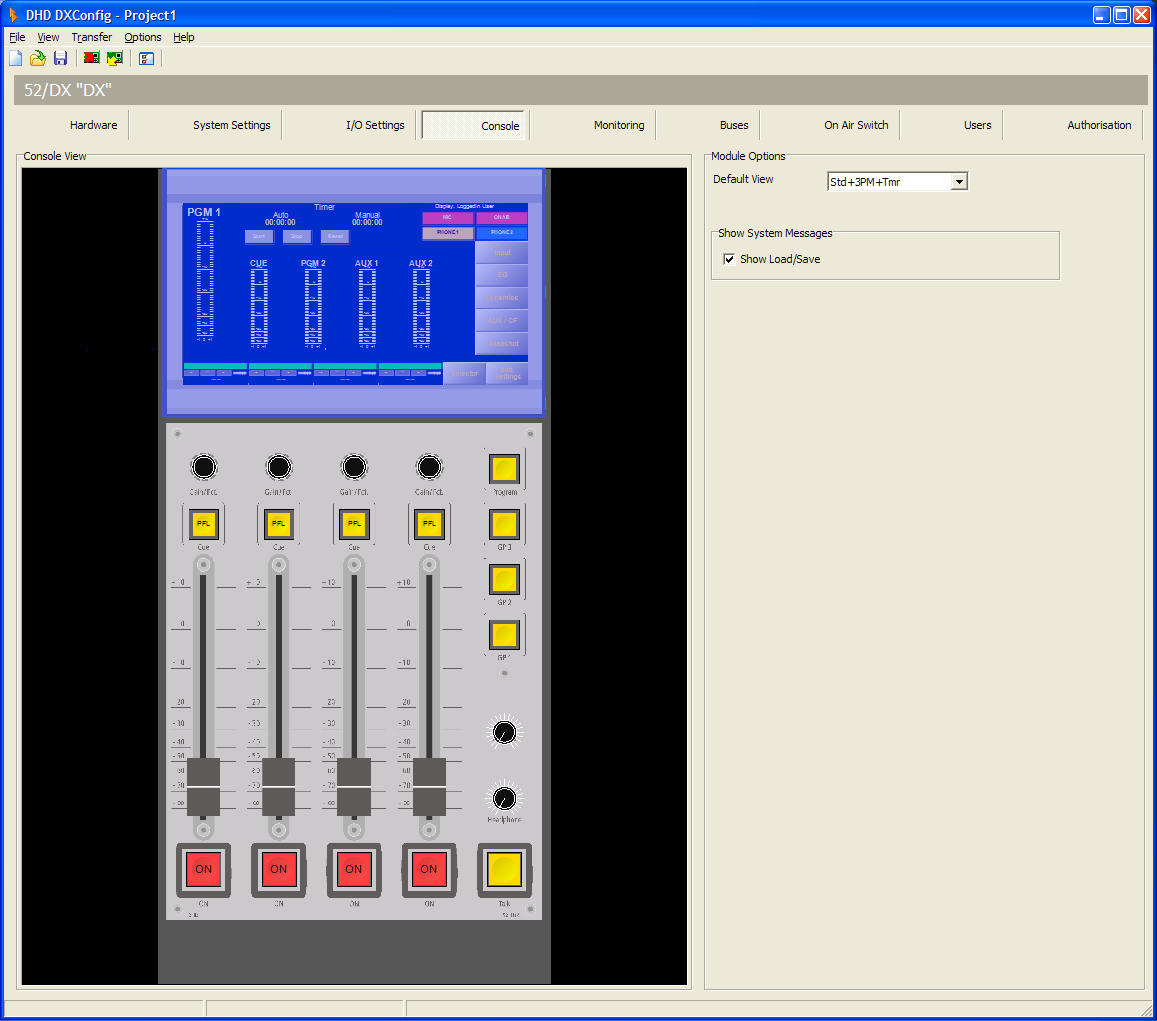Toggle the fourth channel's PFL Cue button

pyautogui.click(x=429, y=524)
